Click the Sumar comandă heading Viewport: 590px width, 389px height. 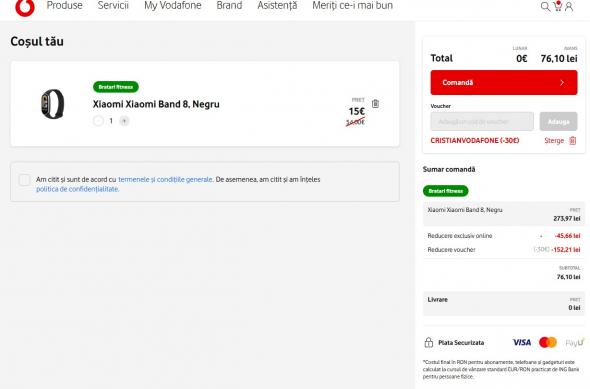449,169
